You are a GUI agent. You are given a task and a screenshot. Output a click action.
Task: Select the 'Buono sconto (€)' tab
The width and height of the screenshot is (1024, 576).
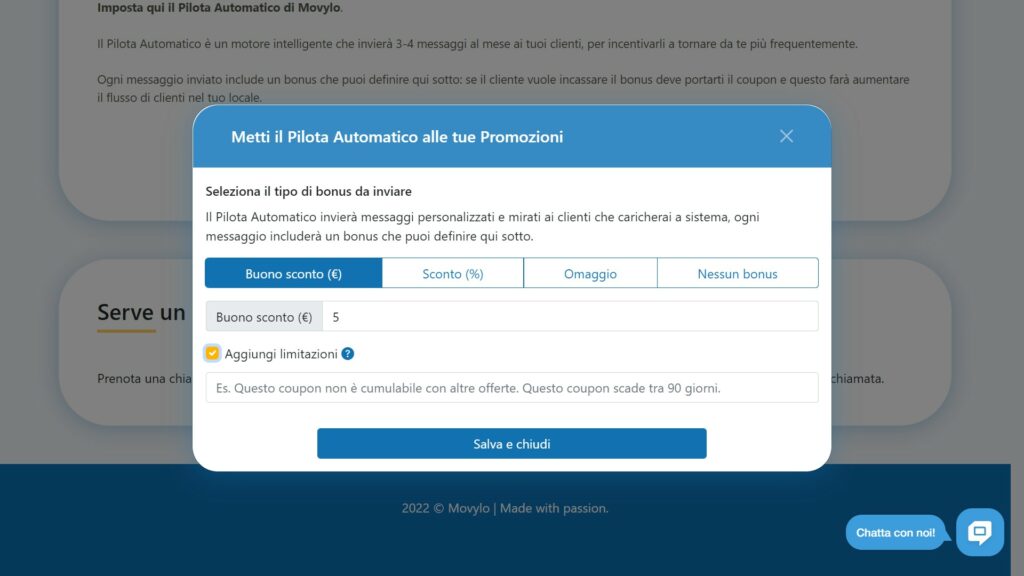[293, 273]
